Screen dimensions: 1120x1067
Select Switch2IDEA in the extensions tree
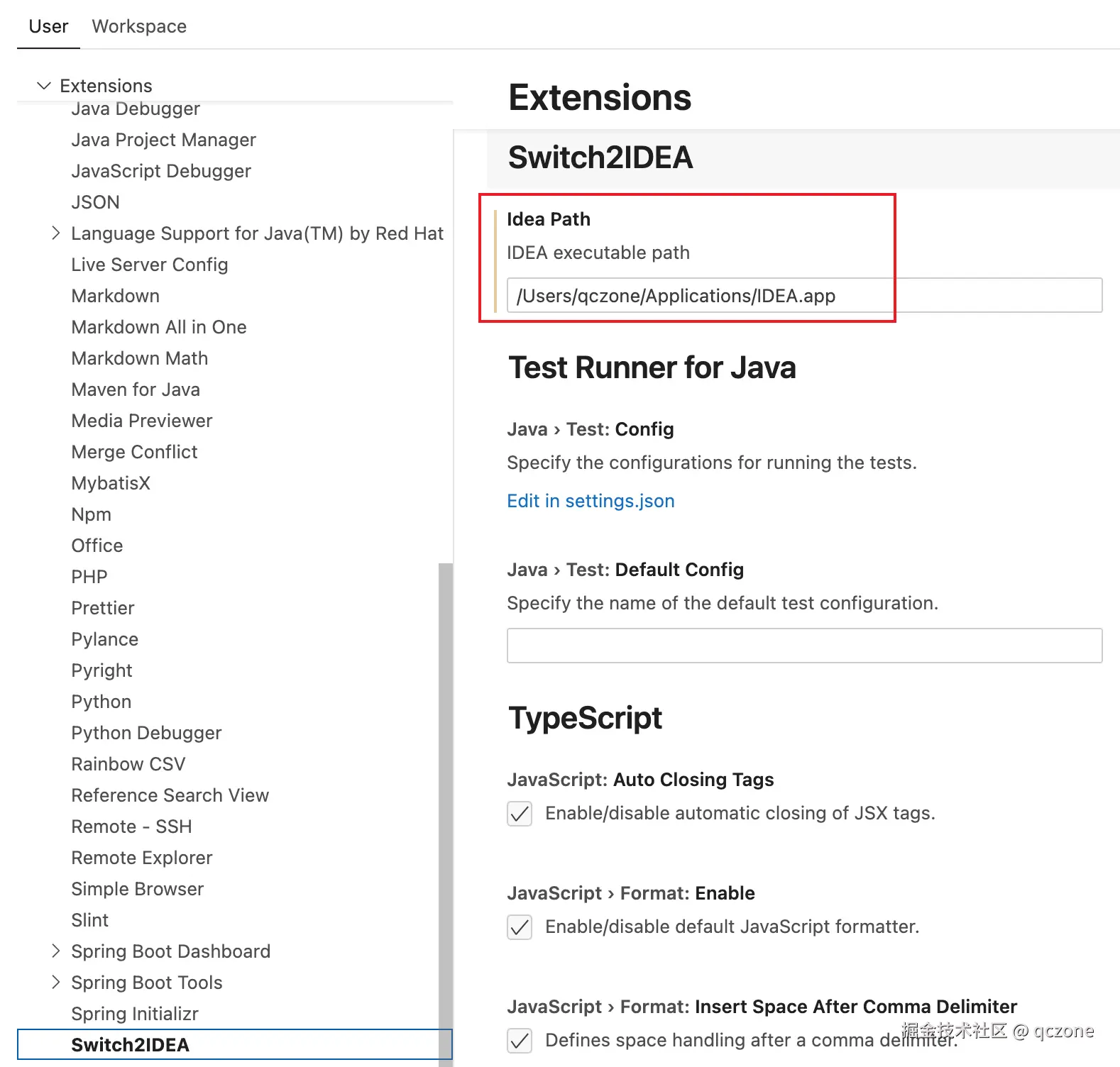[x=131, y=1045]
